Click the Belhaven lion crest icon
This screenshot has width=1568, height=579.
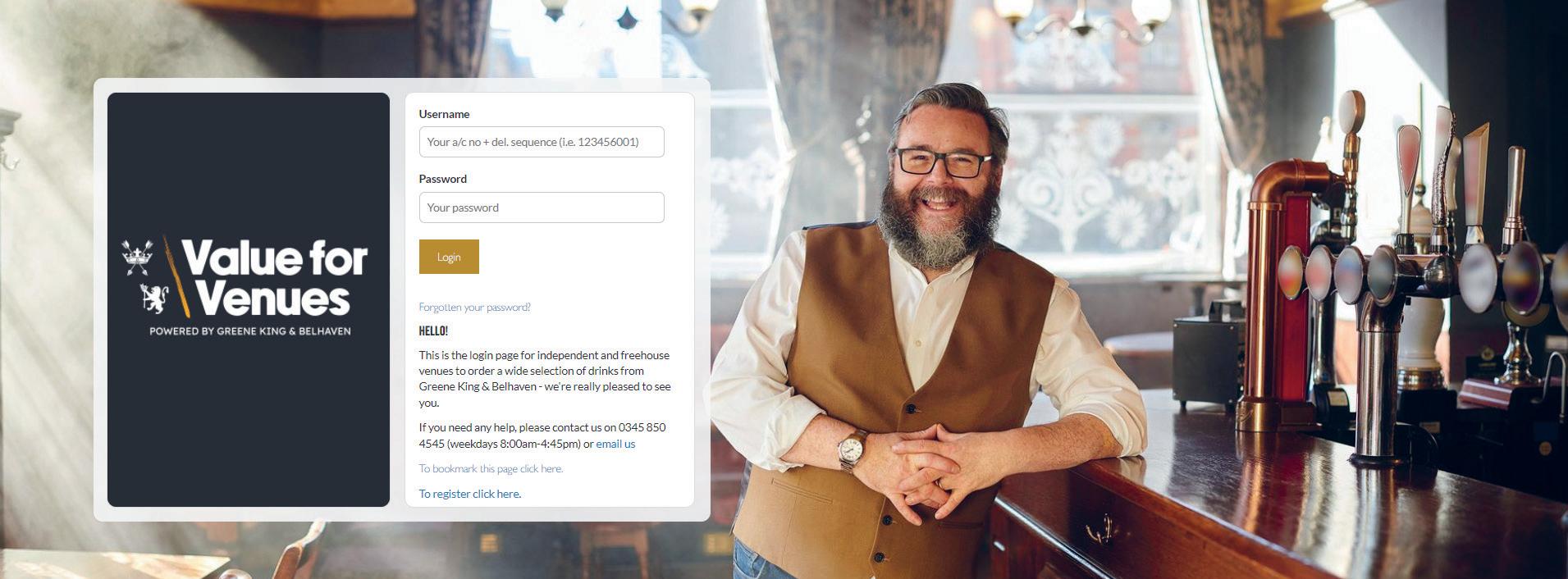pos(153,299)
